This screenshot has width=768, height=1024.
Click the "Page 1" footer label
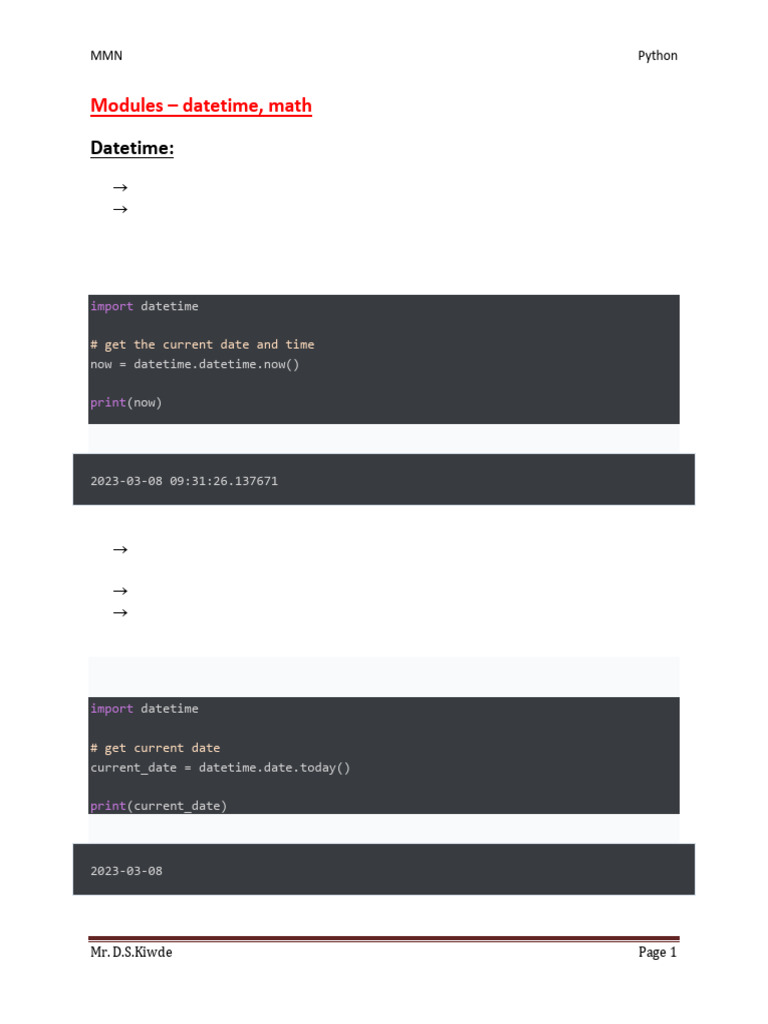coord(657,953)
